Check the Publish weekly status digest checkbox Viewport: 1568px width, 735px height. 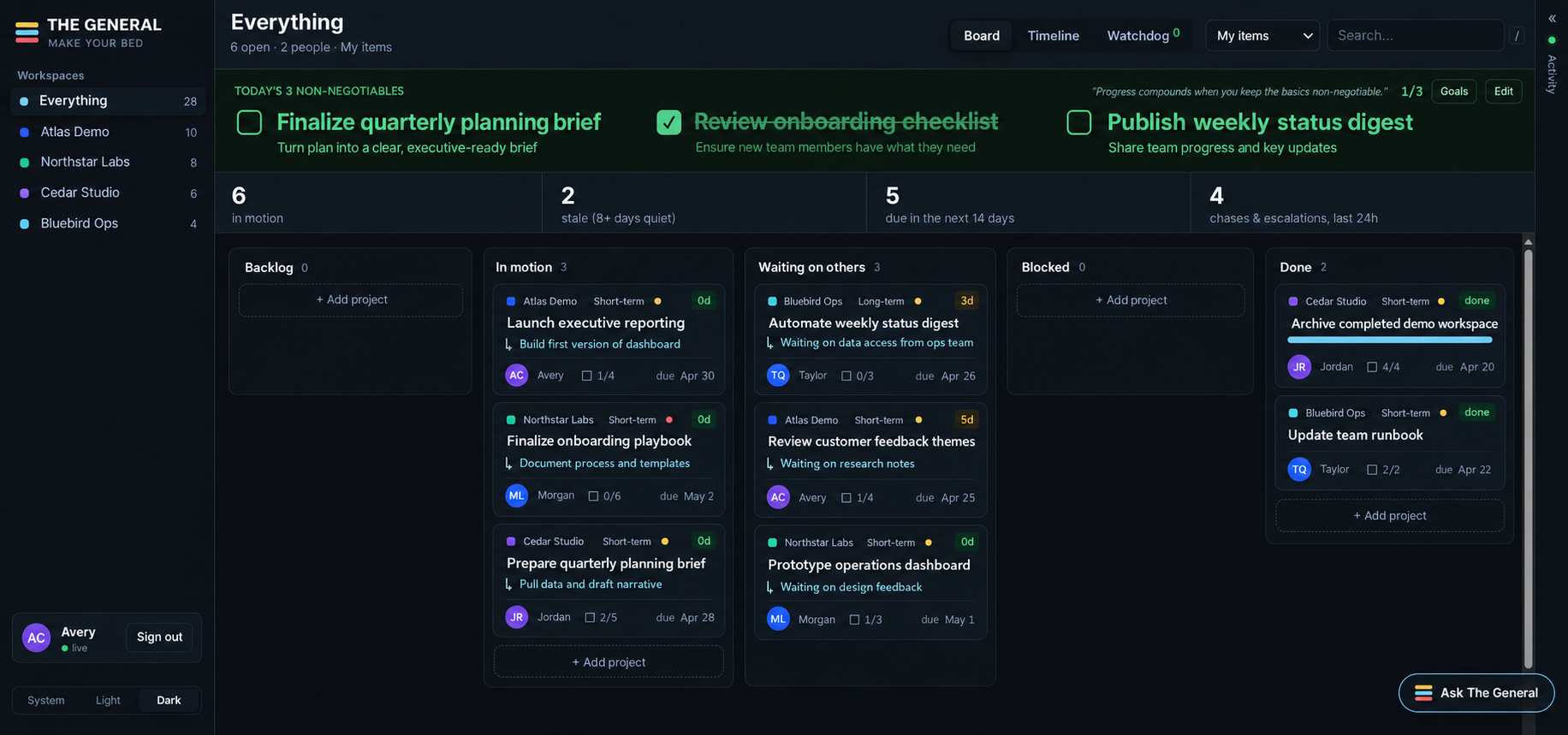[x=1079, y=122]
